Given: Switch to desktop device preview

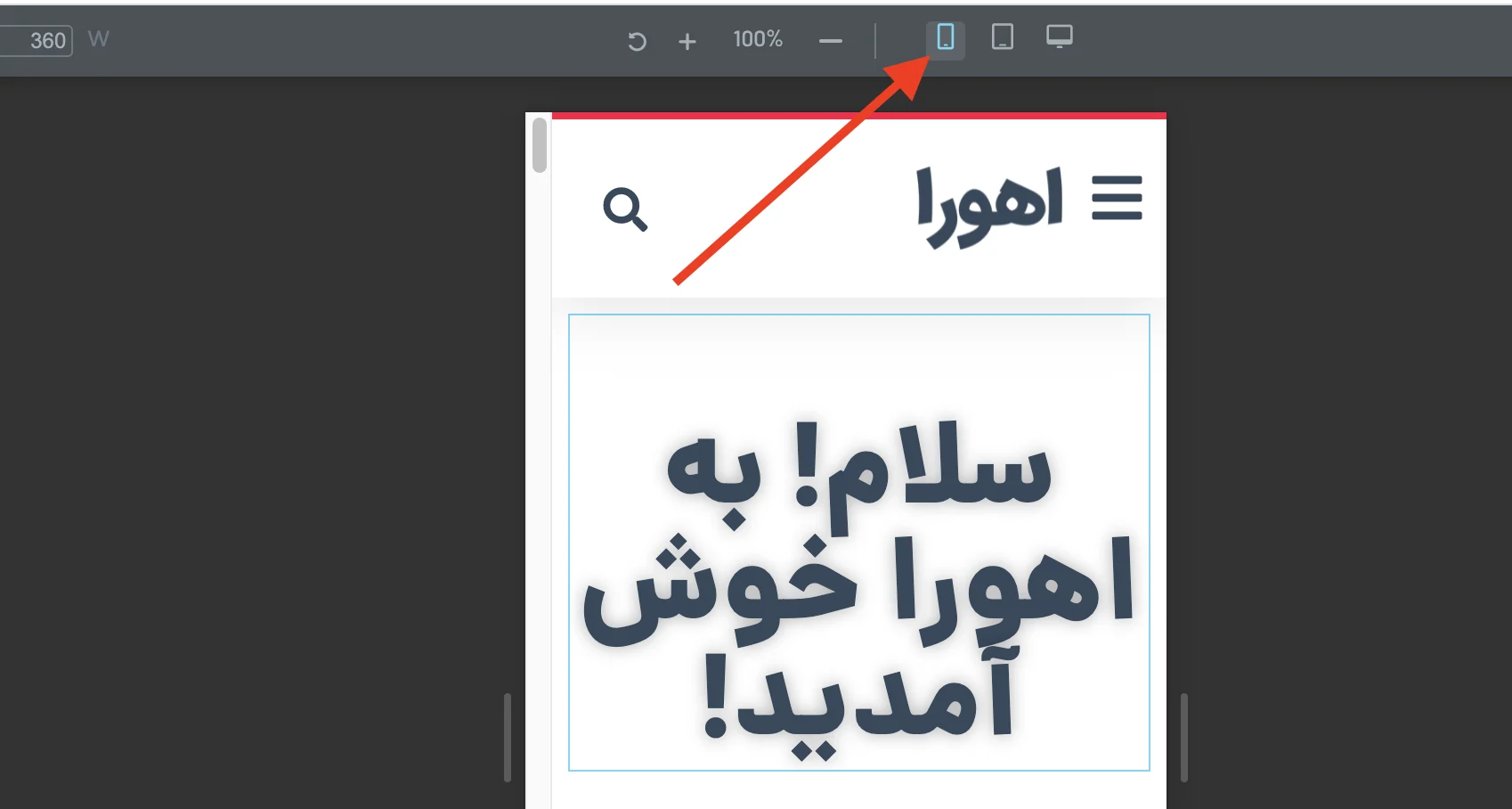Looking at the screenshot, I should tap(1059, 37).
